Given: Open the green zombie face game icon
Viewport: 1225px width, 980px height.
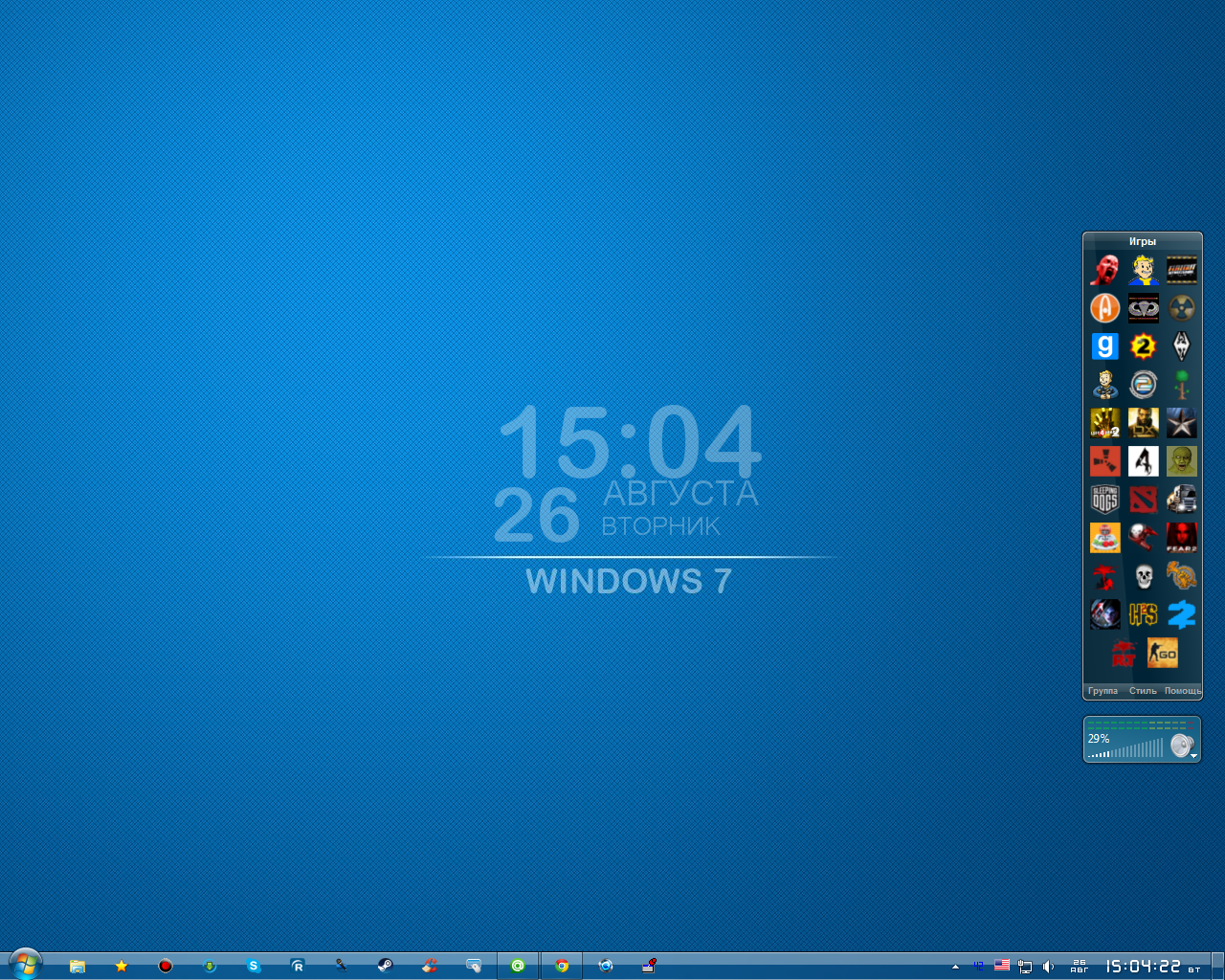Looking at the screenshot, I should click(1181, 461).
